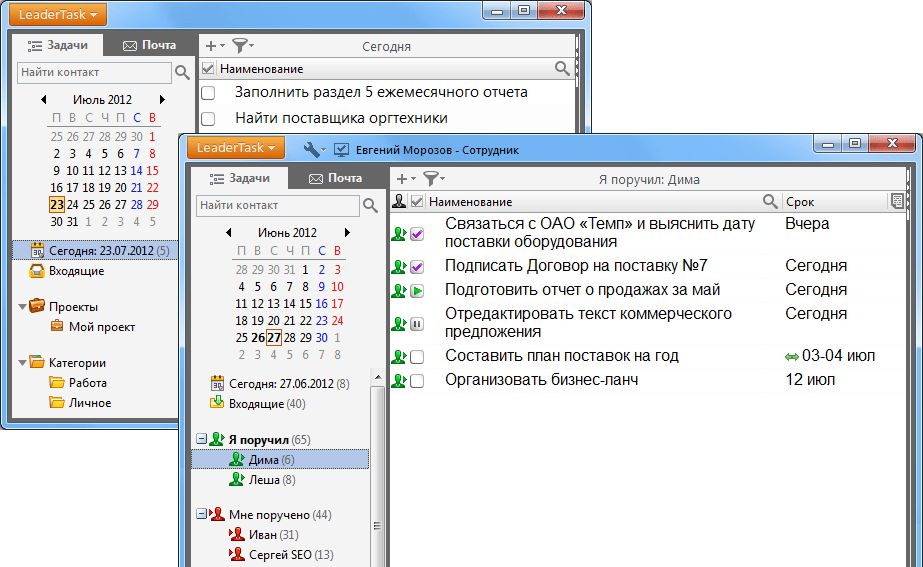The width and height of the screenshot is (923, 567).
Task: Click assignee icon on Составить план поставок row
Action: click(x=399, y=357)
